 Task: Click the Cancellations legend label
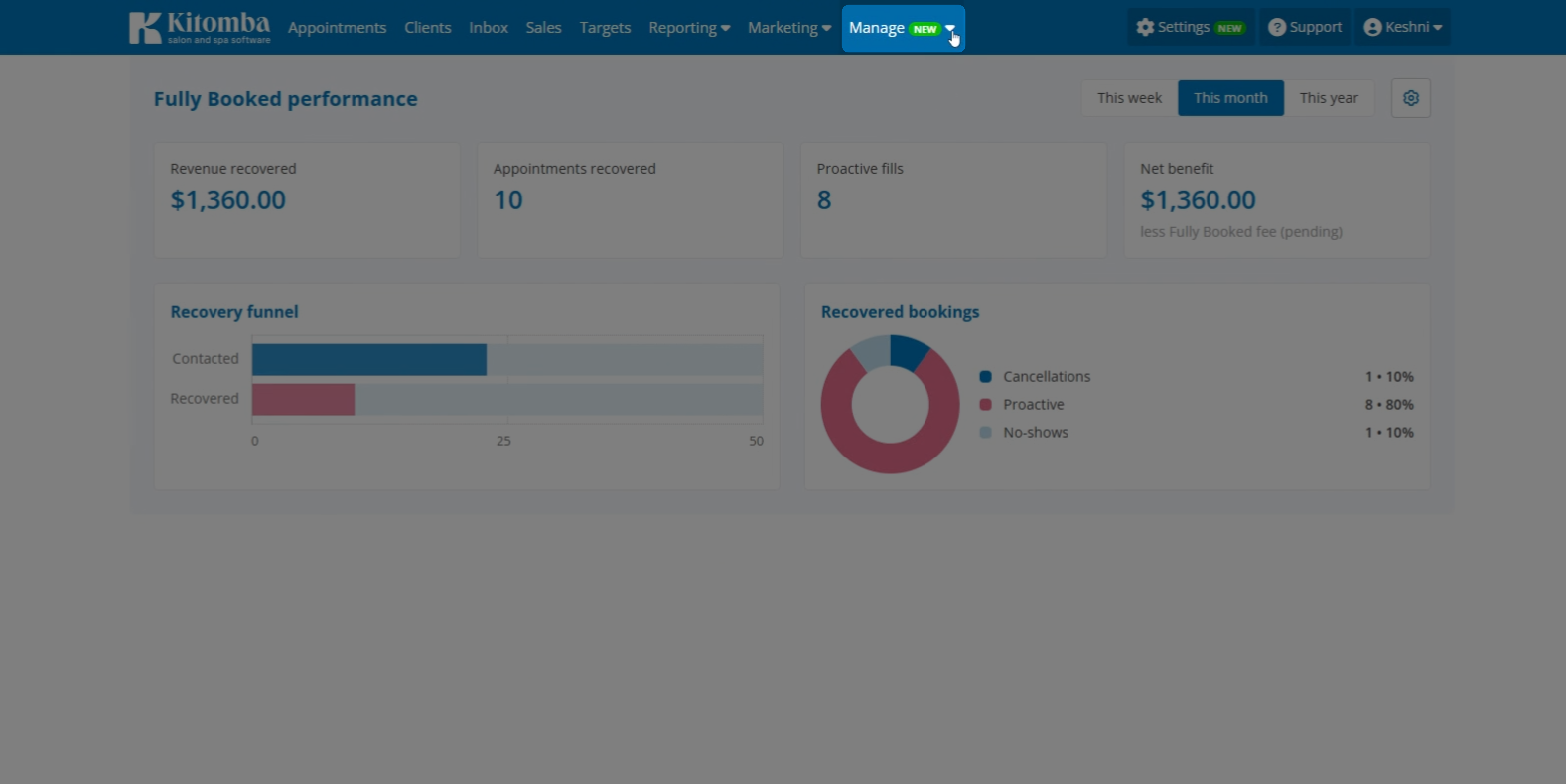click(x=1047, y=377)
